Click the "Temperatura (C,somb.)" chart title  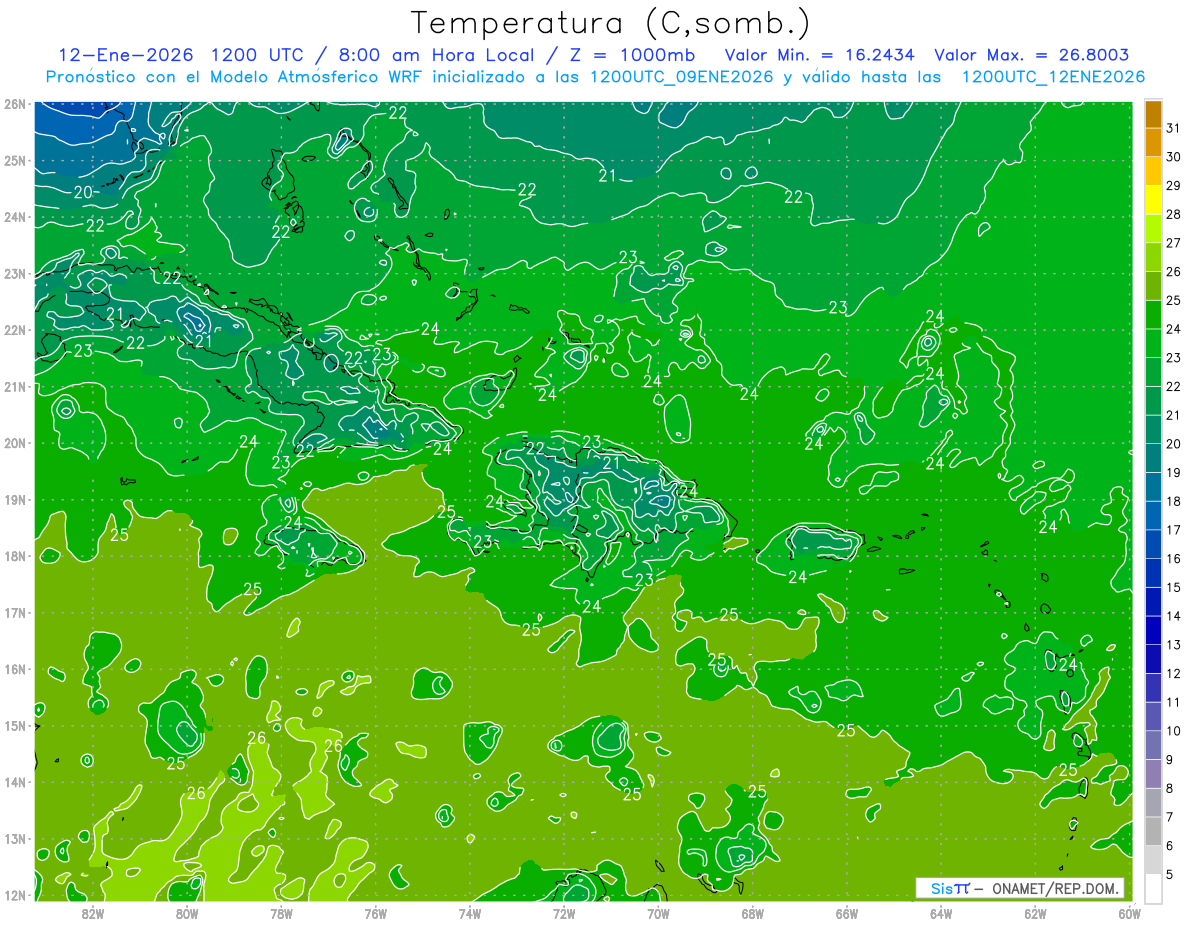click(611, 23)
